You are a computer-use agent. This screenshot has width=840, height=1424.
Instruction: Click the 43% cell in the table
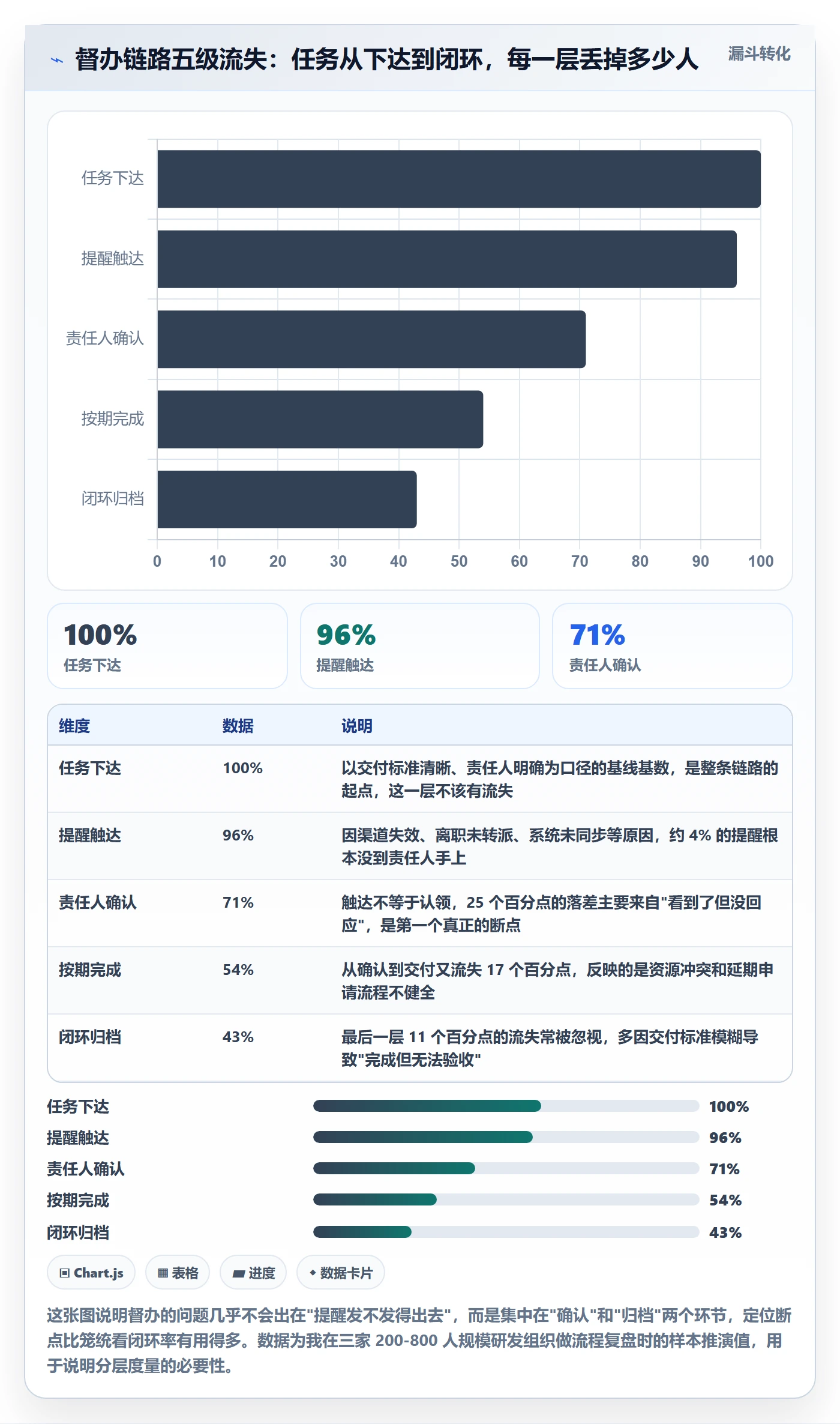point(238,1037)
